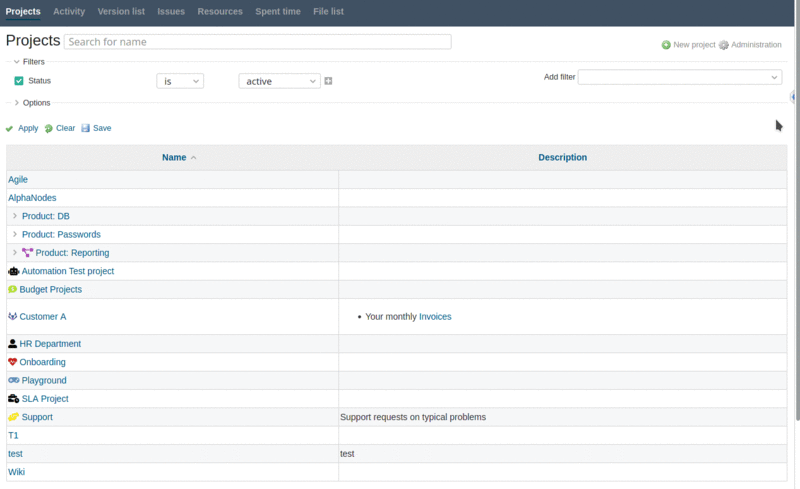Viewport: 800px width, 489px height.
Task: Expand the Options section
Action: click(16, 103)
